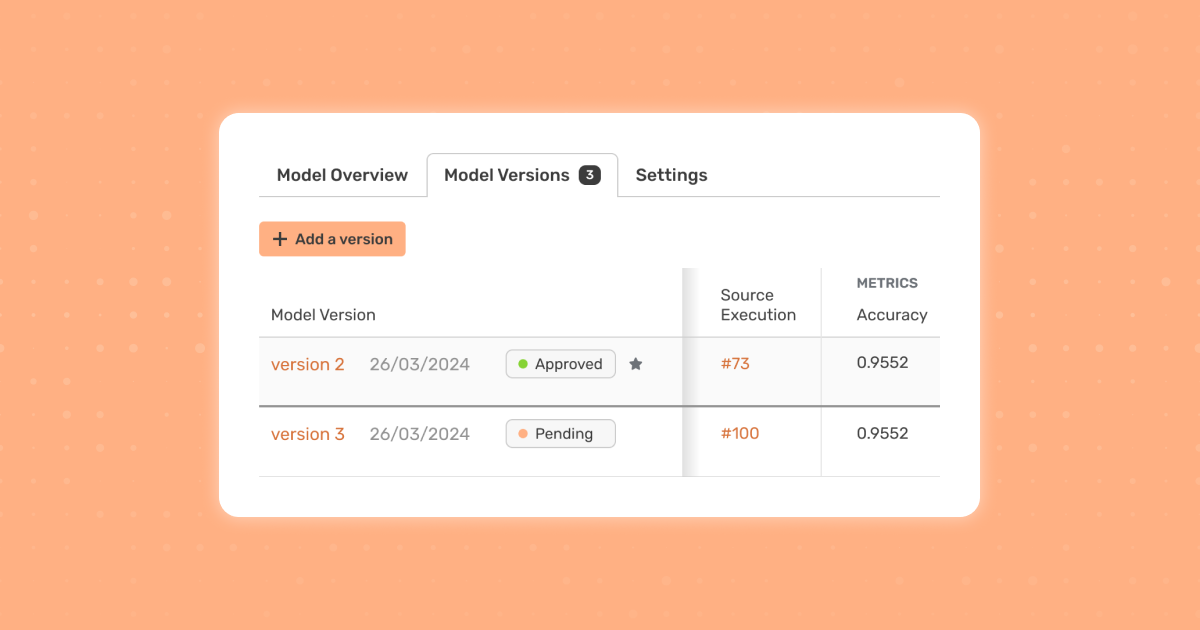Select the Model Versions tab
The height and width of the screenshot is (630, 1200).
point(522,175)
